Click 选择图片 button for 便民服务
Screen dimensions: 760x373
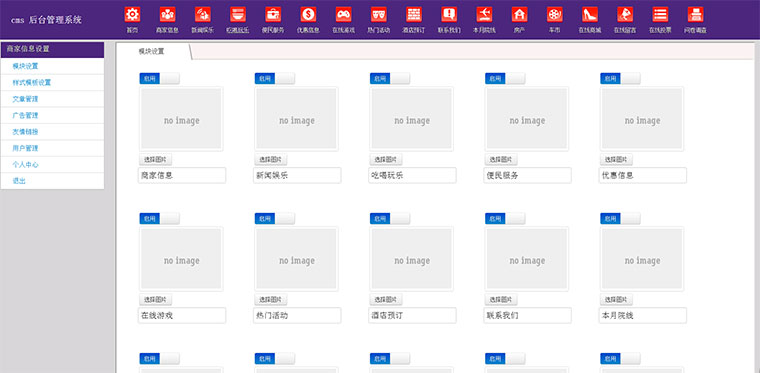coord(501,159)
